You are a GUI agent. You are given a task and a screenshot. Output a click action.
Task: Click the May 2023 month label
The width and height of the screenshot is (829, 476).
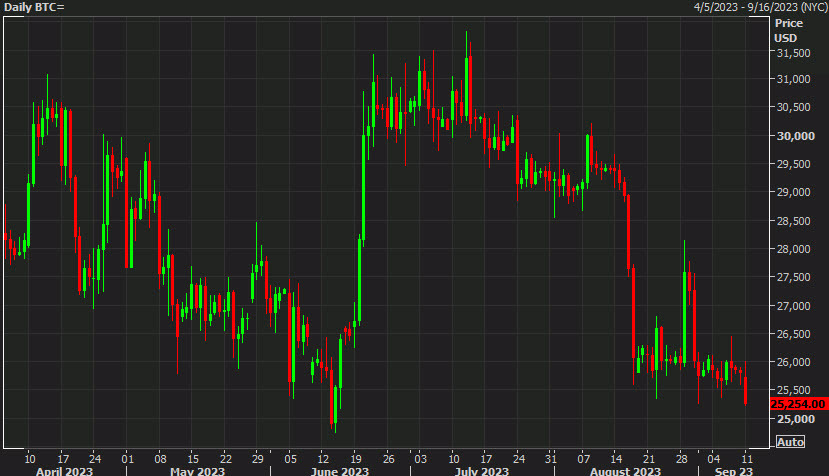pos(197,471)
